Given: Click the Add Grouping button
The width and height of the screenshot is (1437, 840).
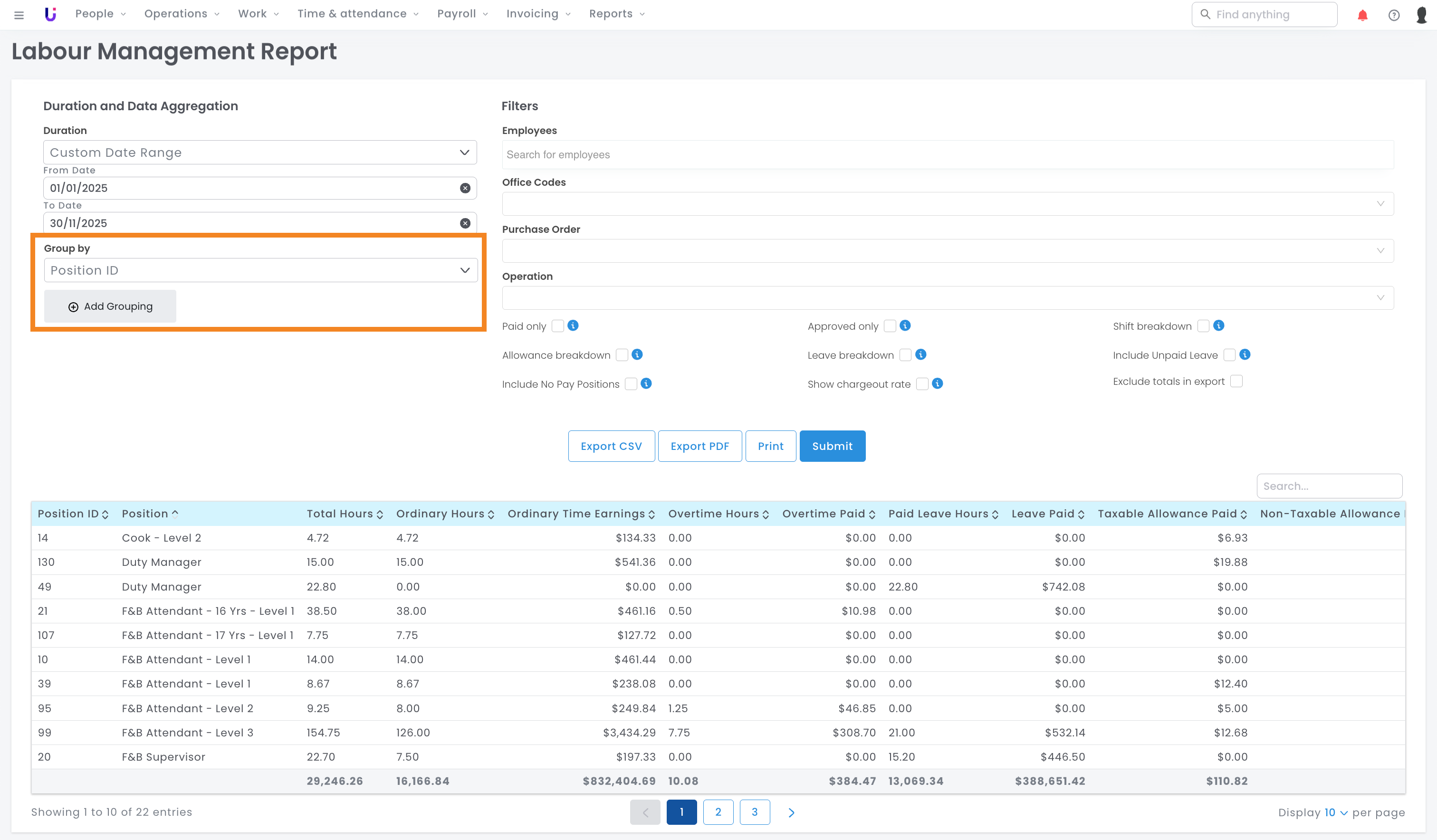Looking at the screenshot, I should pyautogui.click(x=111, y=307).
